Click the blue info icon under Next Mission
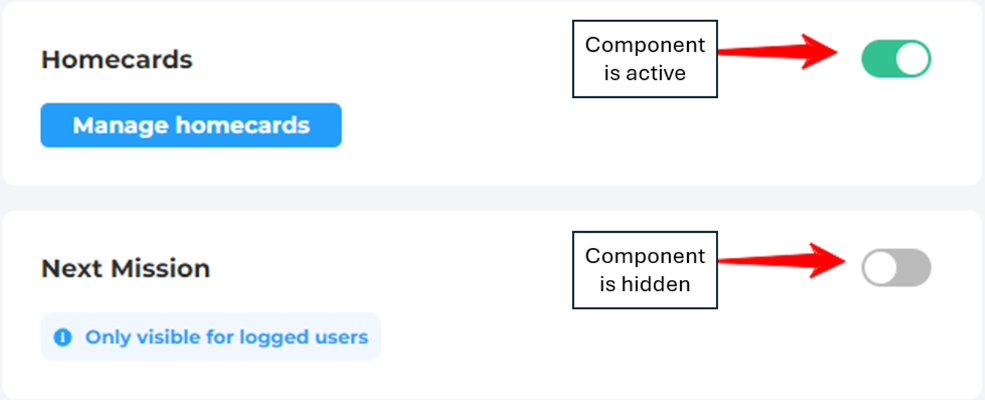Screen dimensions: 985x400 [63, 337]
